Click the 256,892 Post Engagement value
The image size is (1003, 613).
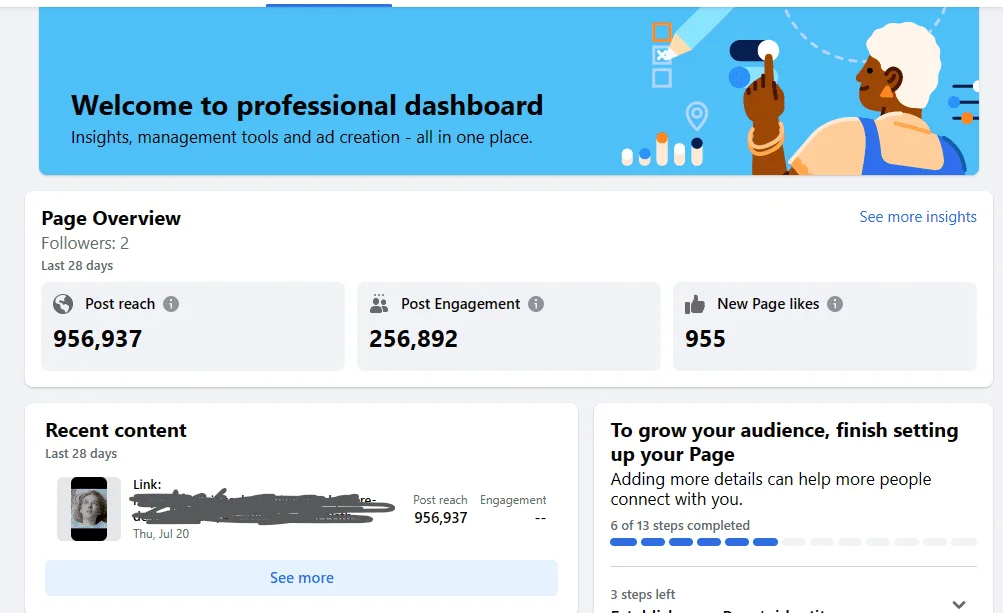(x=413, y=338)
